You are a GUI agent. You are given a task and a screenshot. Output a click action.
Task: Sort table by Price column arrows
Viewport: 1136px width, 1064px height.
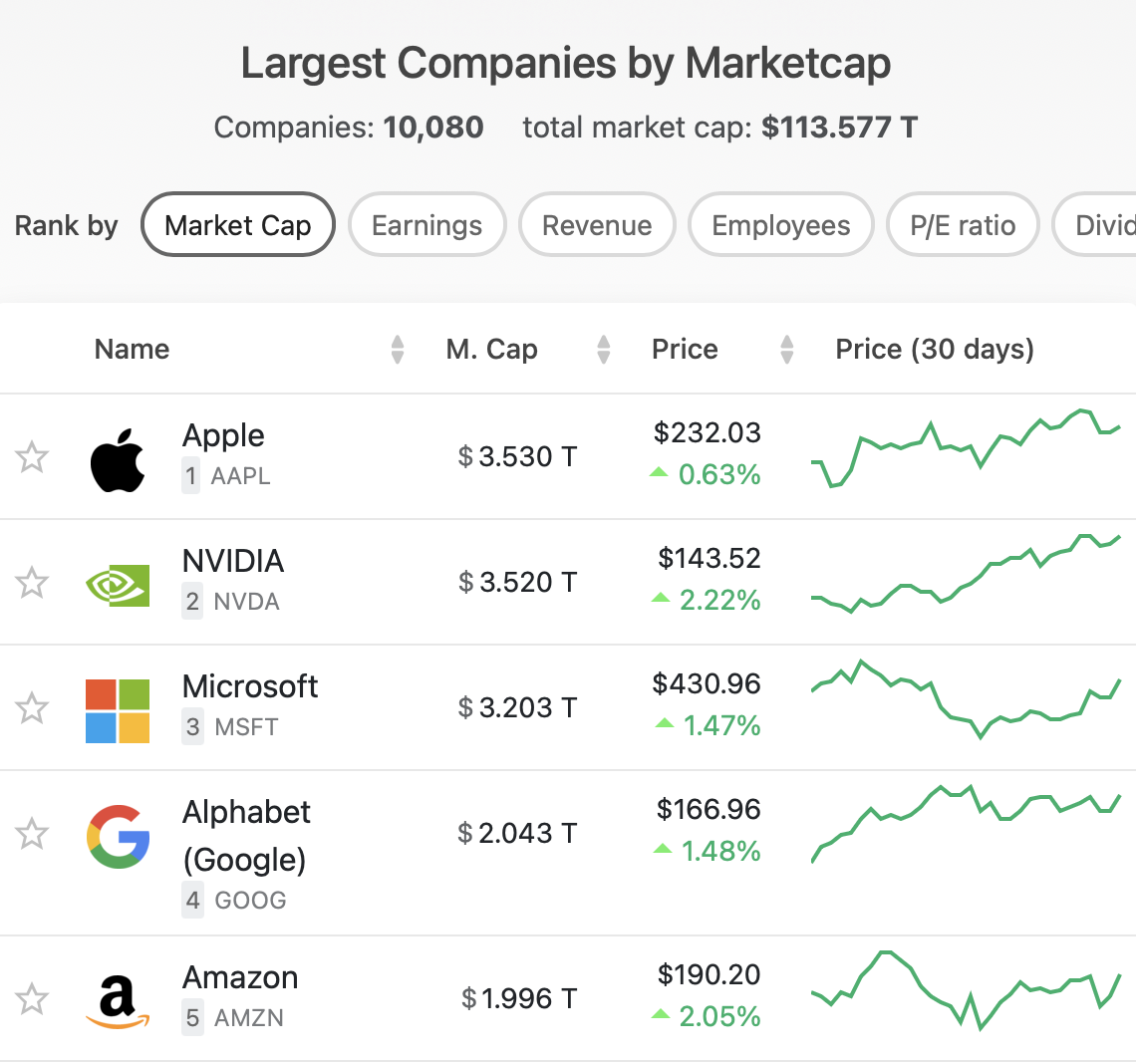click(x=787, y=349)
